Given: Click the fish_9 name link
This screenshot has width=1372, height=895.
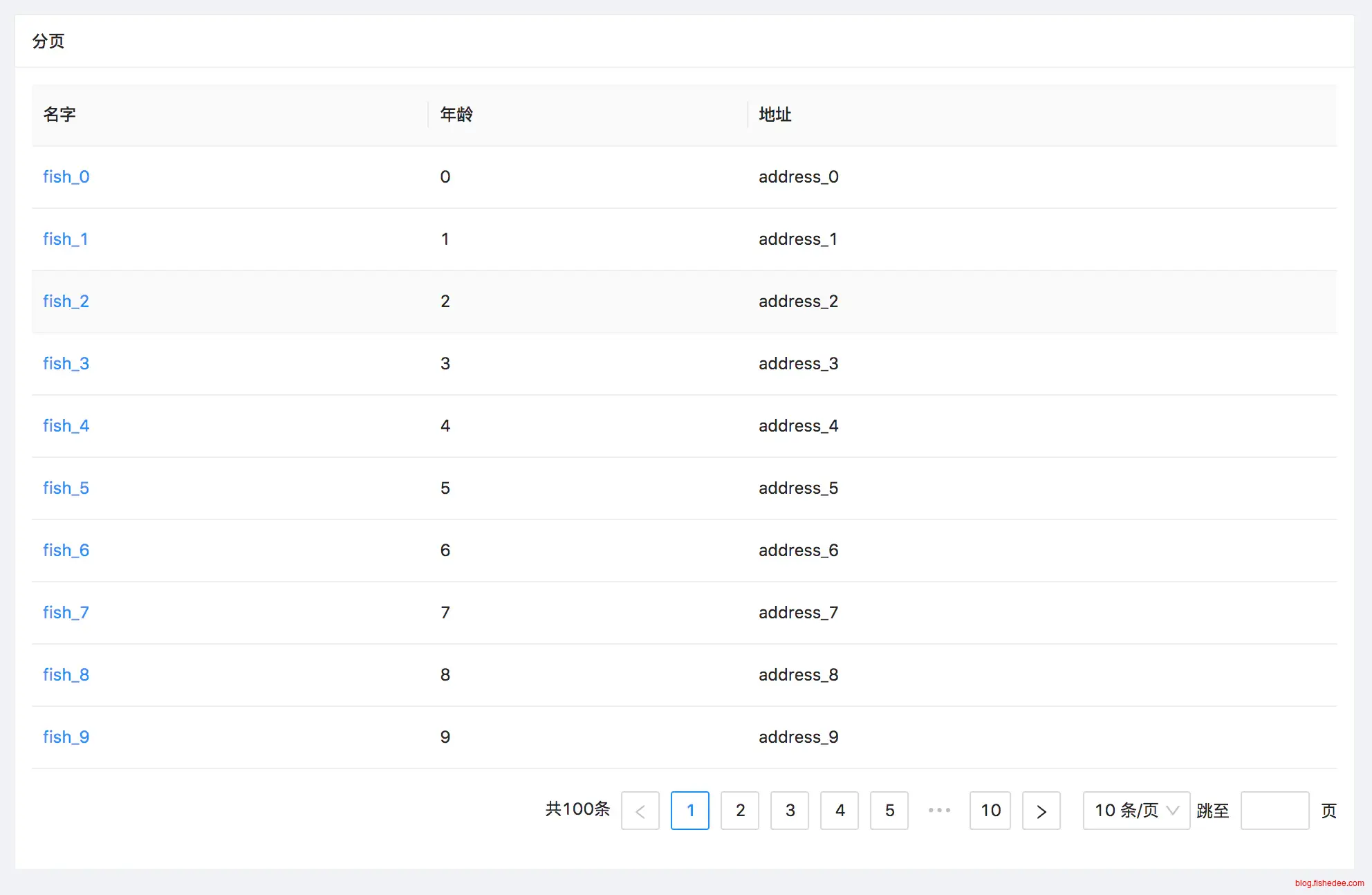Looking at the screenshot, I should tap(66, 737).
